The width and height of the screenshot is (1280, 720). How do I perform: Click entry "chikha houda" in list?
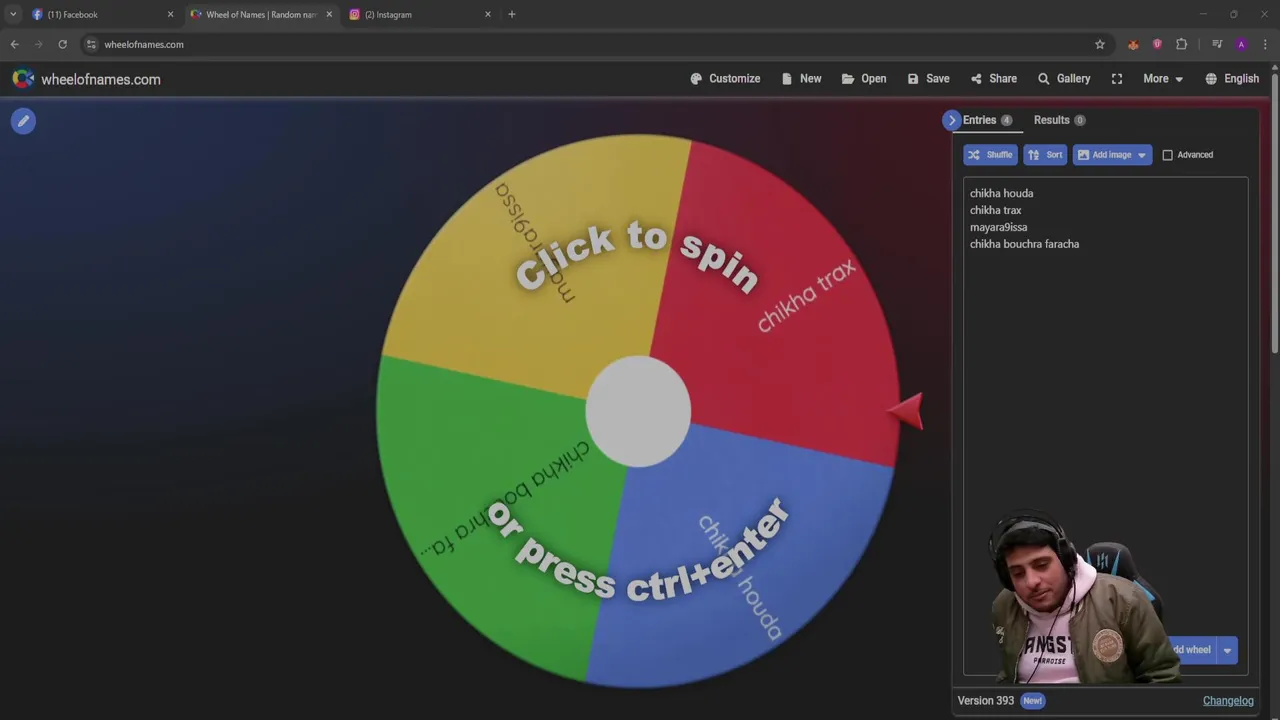click(x=1001, y=193)
